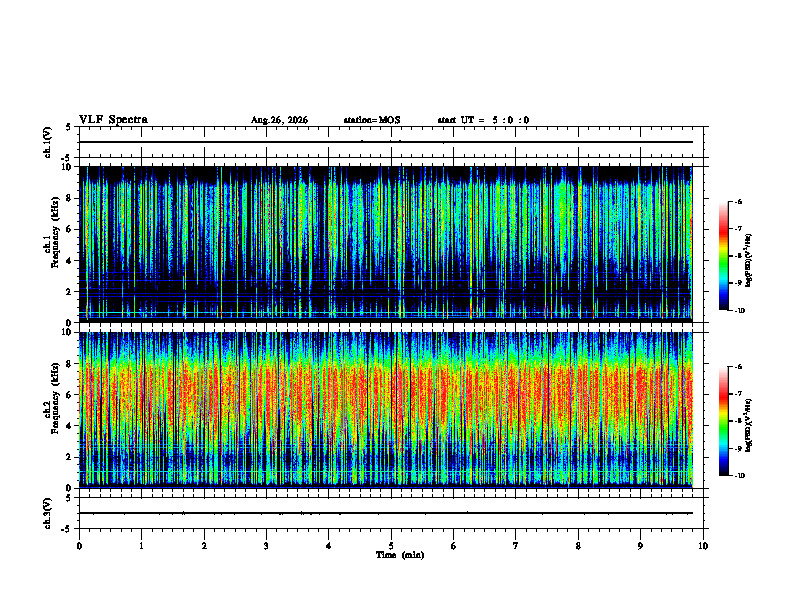Click time axis tick label "9"
The width and height of the screenshot is (792, 612).
[640, 546]
